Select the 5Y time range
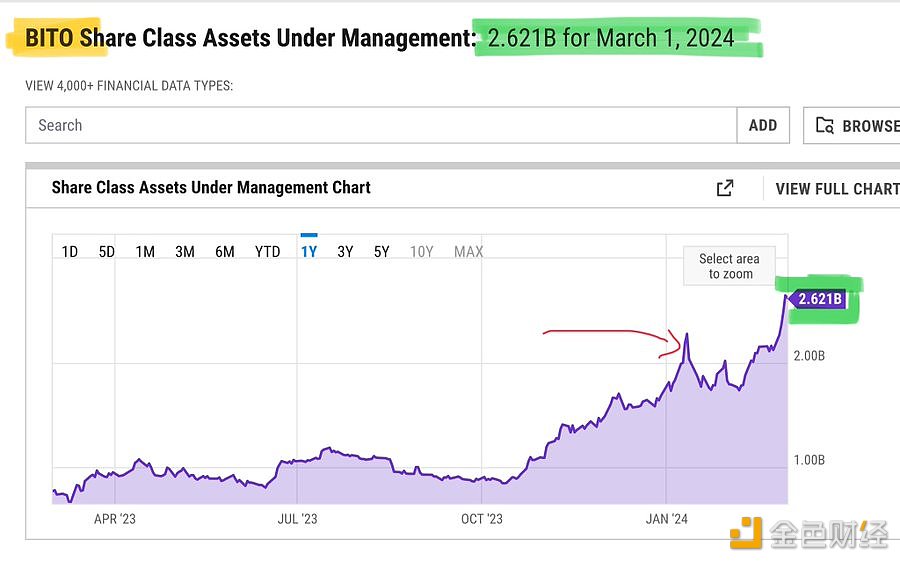Viewport: 900px width, 561px height. tap(382, 252)
